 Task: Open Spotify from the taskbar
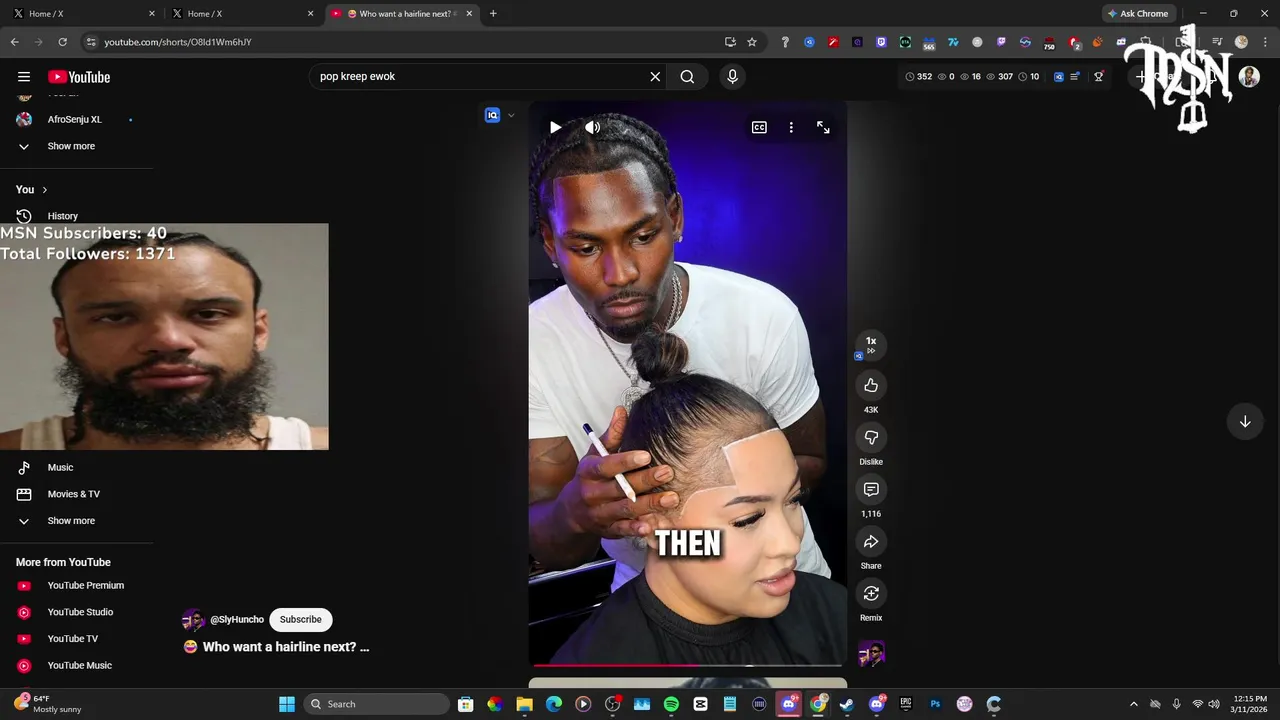click(x=671, y=704)
